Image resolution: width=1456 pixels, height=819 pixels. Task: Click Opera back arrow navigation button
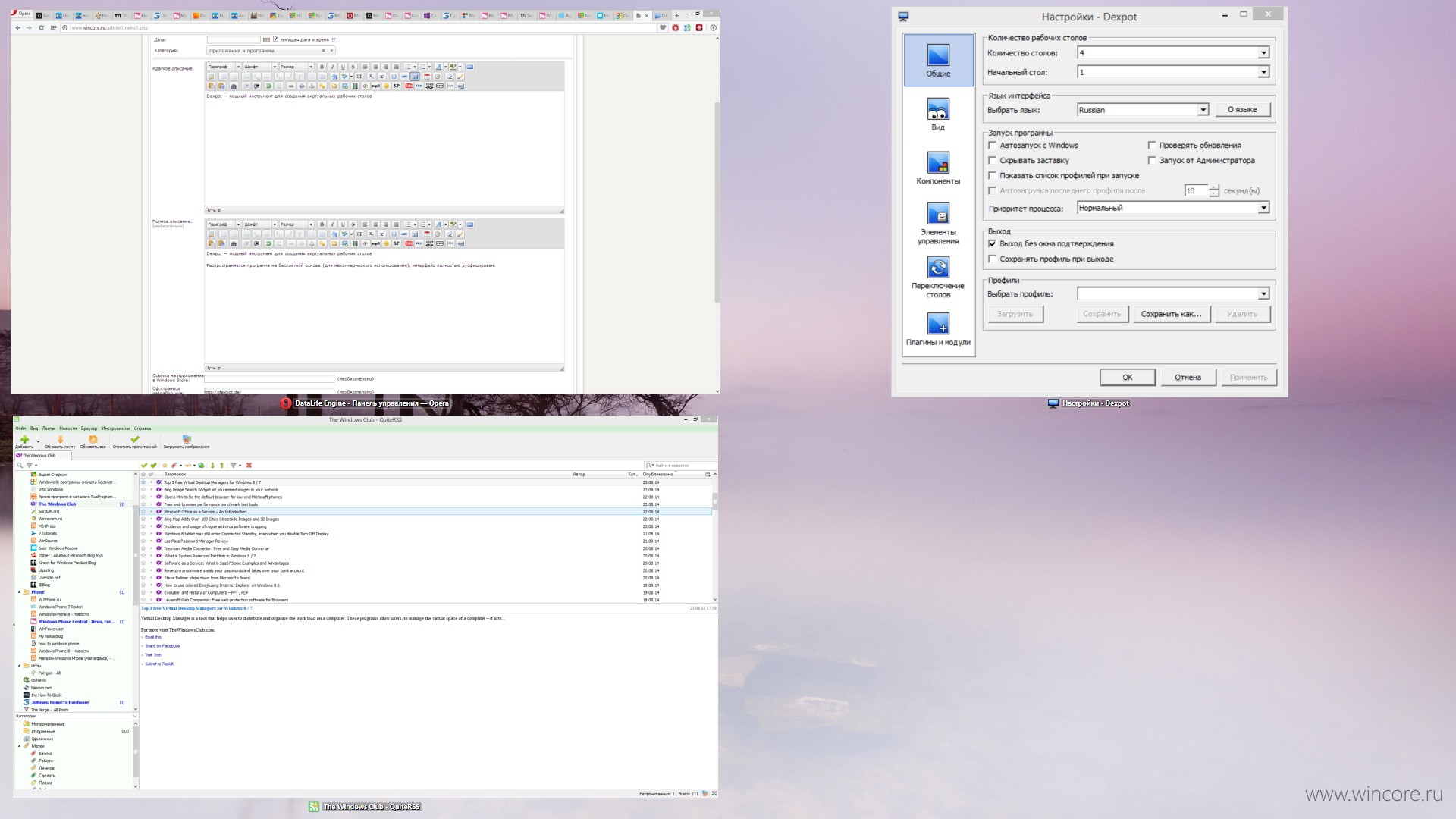click(x=18, y=27)
